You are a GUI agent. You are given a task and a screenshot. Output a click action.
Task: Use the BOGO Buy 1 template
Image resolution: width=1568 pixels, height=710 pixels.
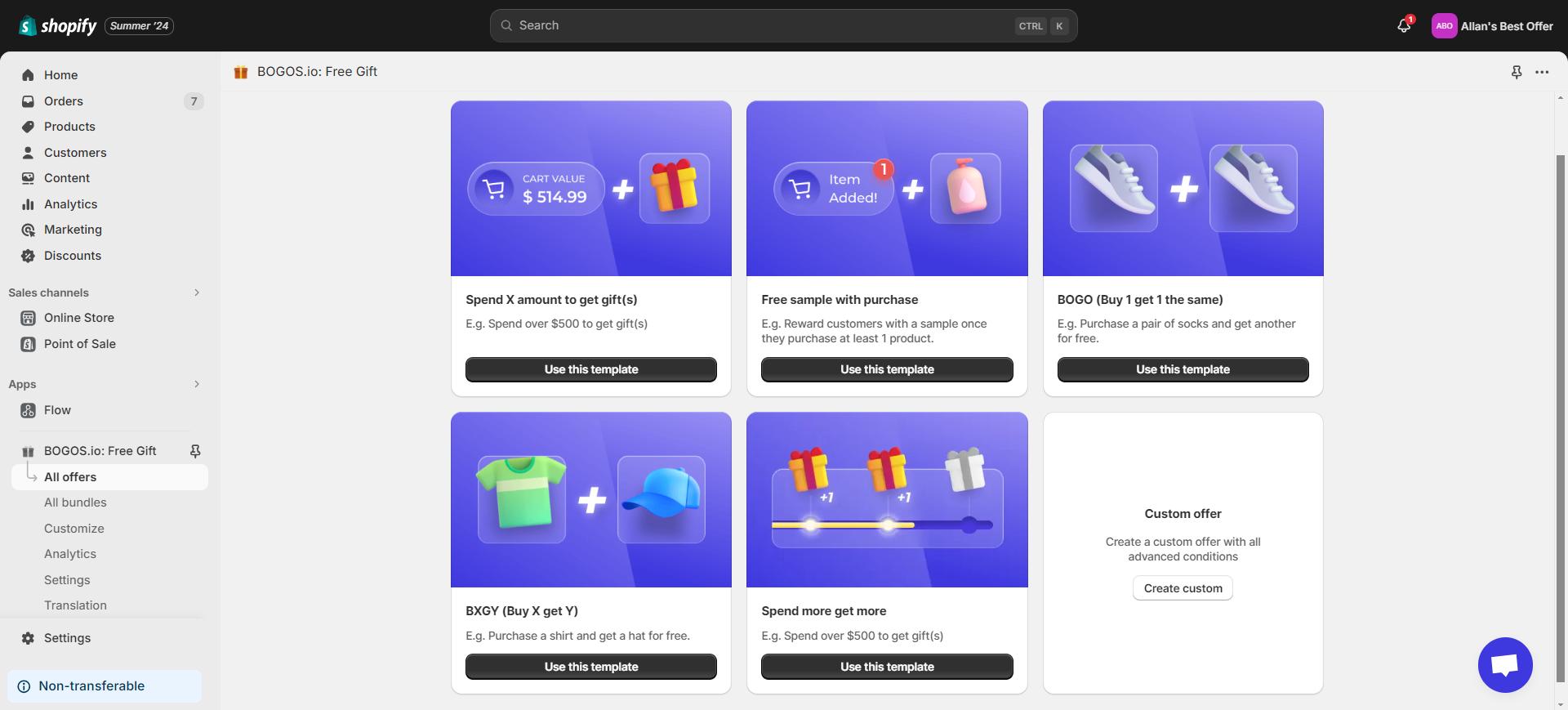click(x=1183, y=369)
